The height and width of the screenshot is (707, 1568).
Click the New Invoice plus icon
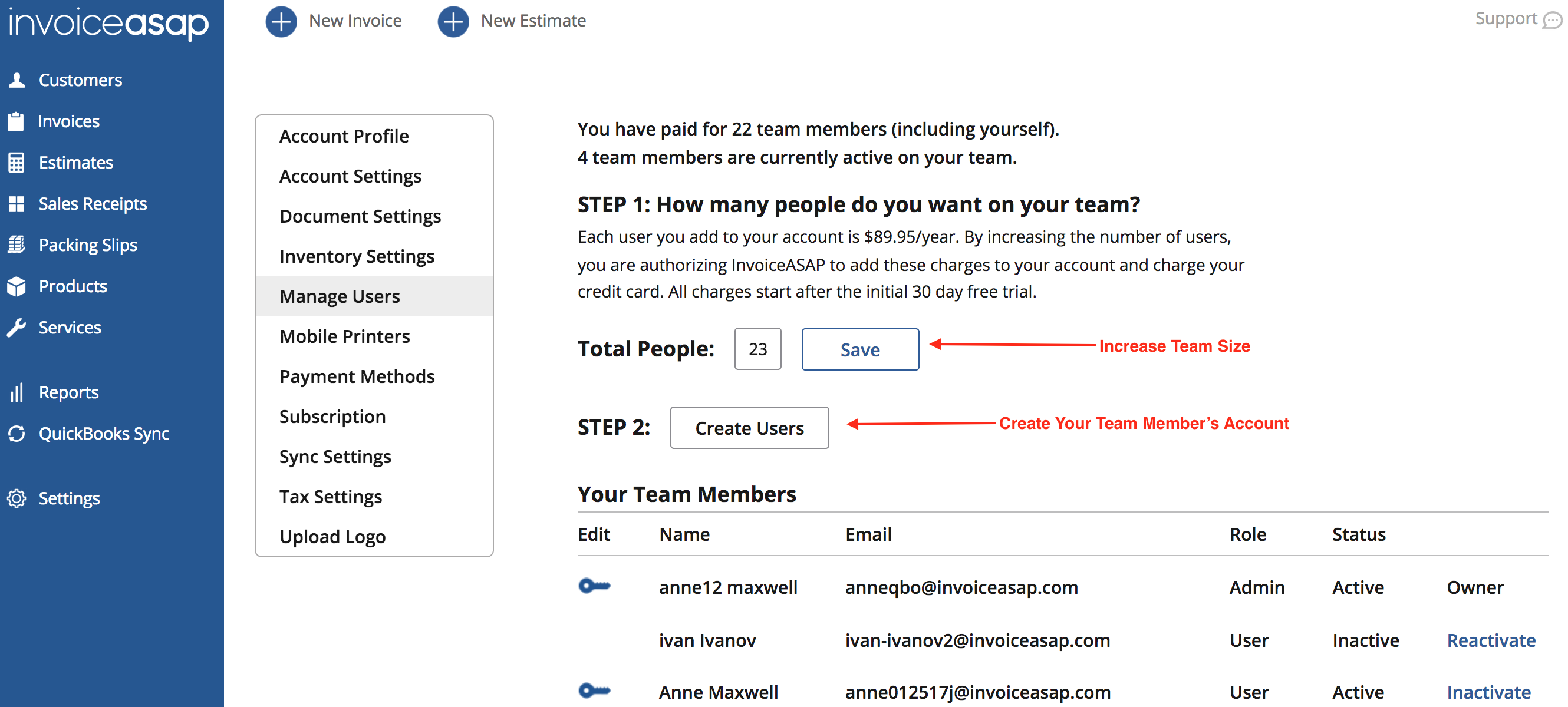(x=281, y=21)
